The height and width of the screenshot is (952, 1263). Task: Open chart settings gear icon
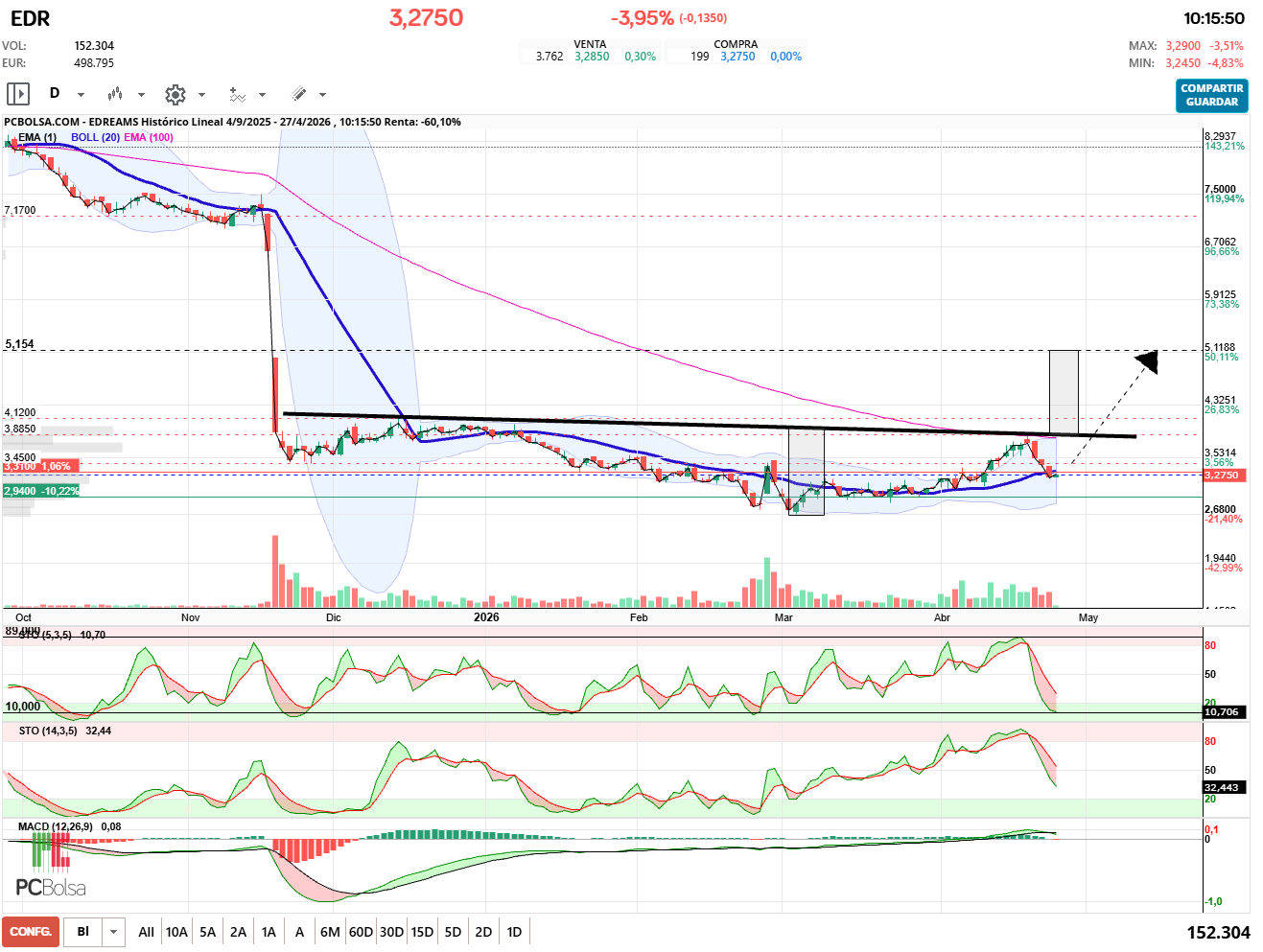[175, 94]
